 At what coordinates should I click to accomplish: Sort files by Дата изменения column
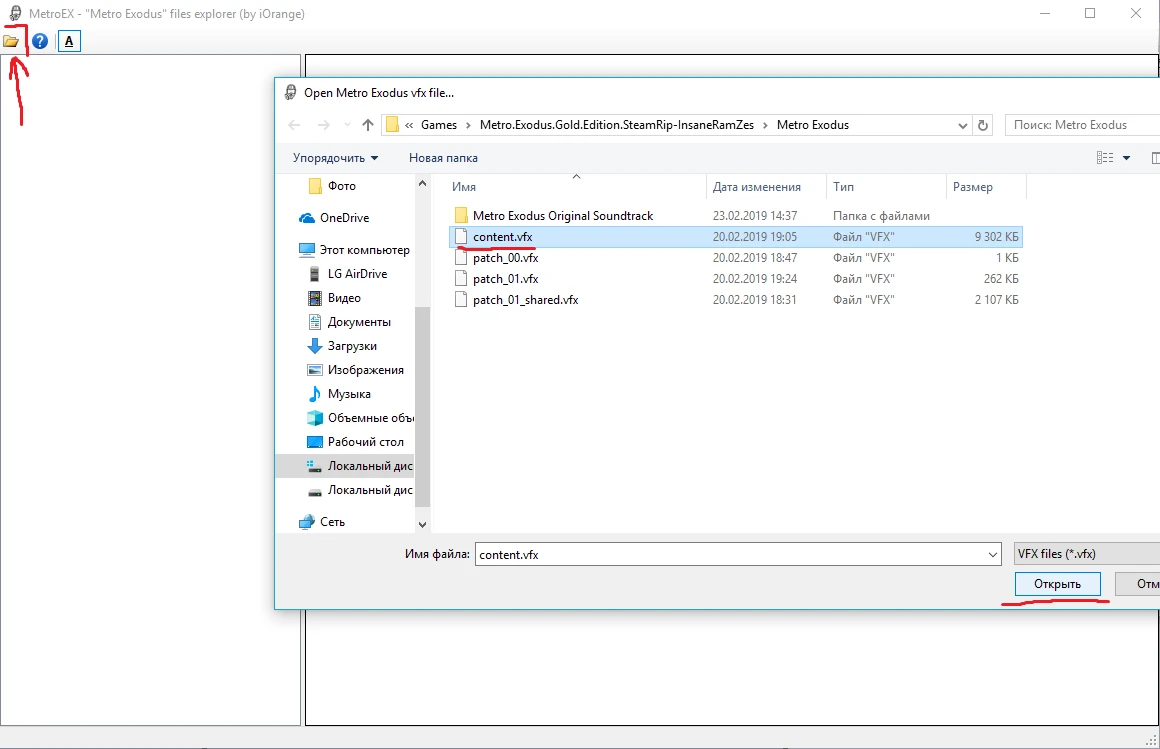click(756, 187)
